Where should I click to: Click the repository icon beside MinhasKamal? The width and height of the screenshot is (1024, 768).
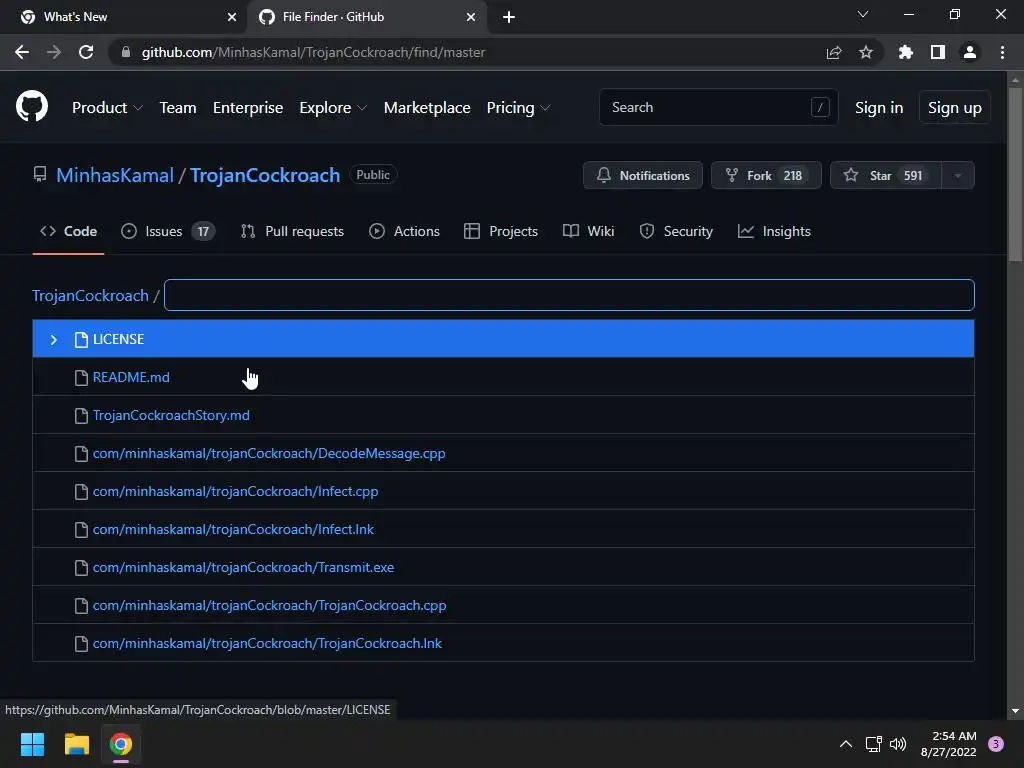tap(40, 174)
